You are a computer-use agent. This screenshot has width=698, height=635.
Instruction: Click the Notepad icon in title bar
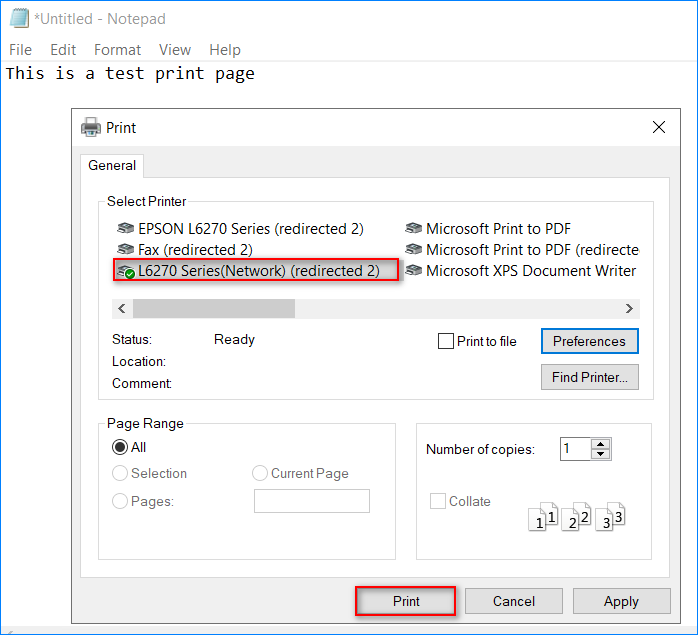19,18
